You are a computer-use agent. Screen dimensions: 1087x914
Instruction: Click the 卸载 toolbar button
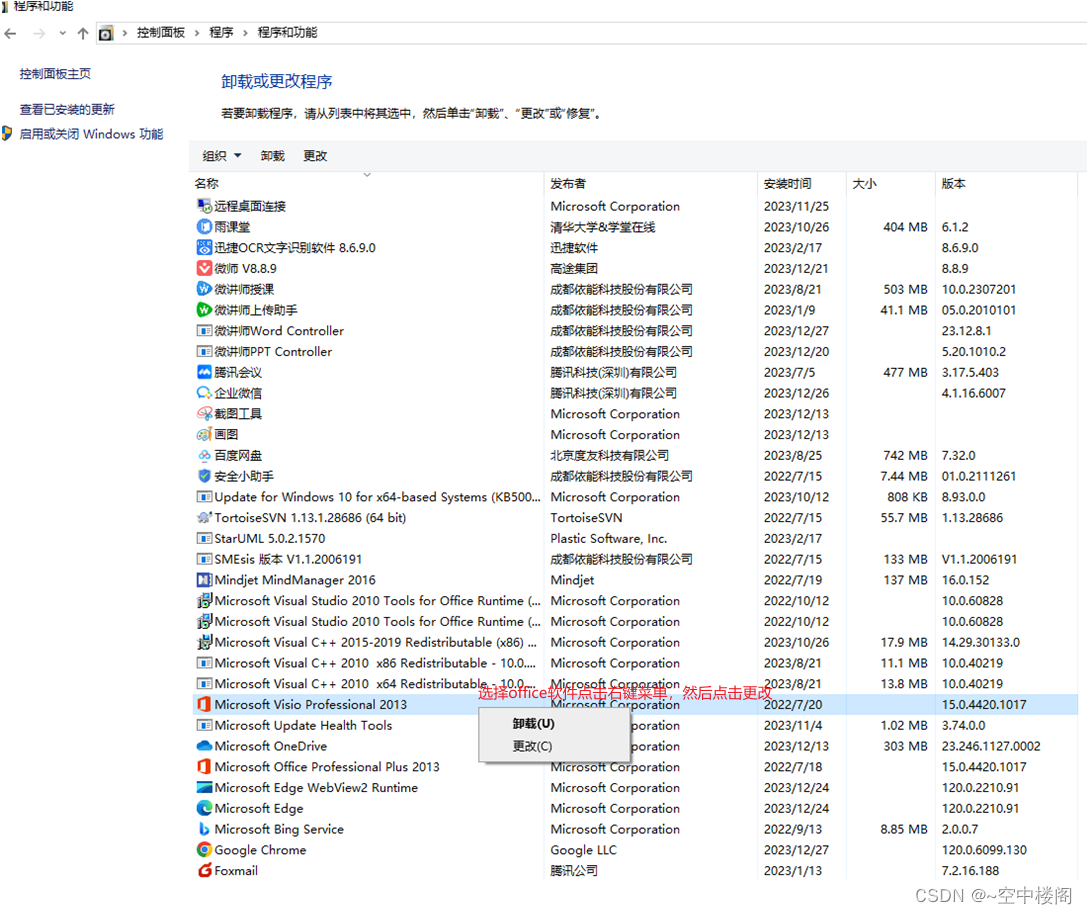click(x=272, y=156)
